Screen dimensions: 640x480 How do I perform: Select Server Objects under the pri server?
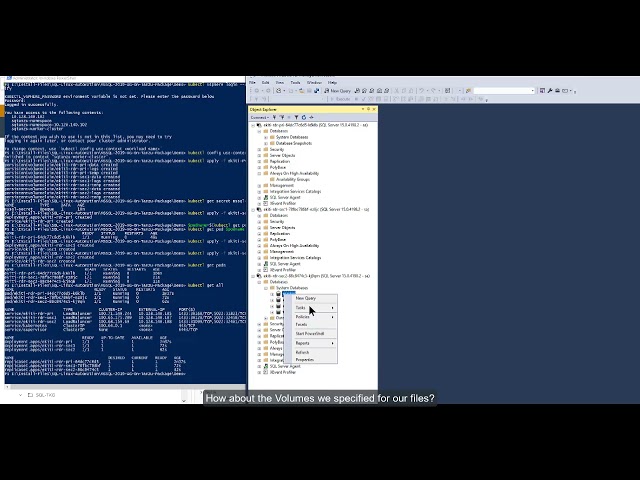click(282, 156)
